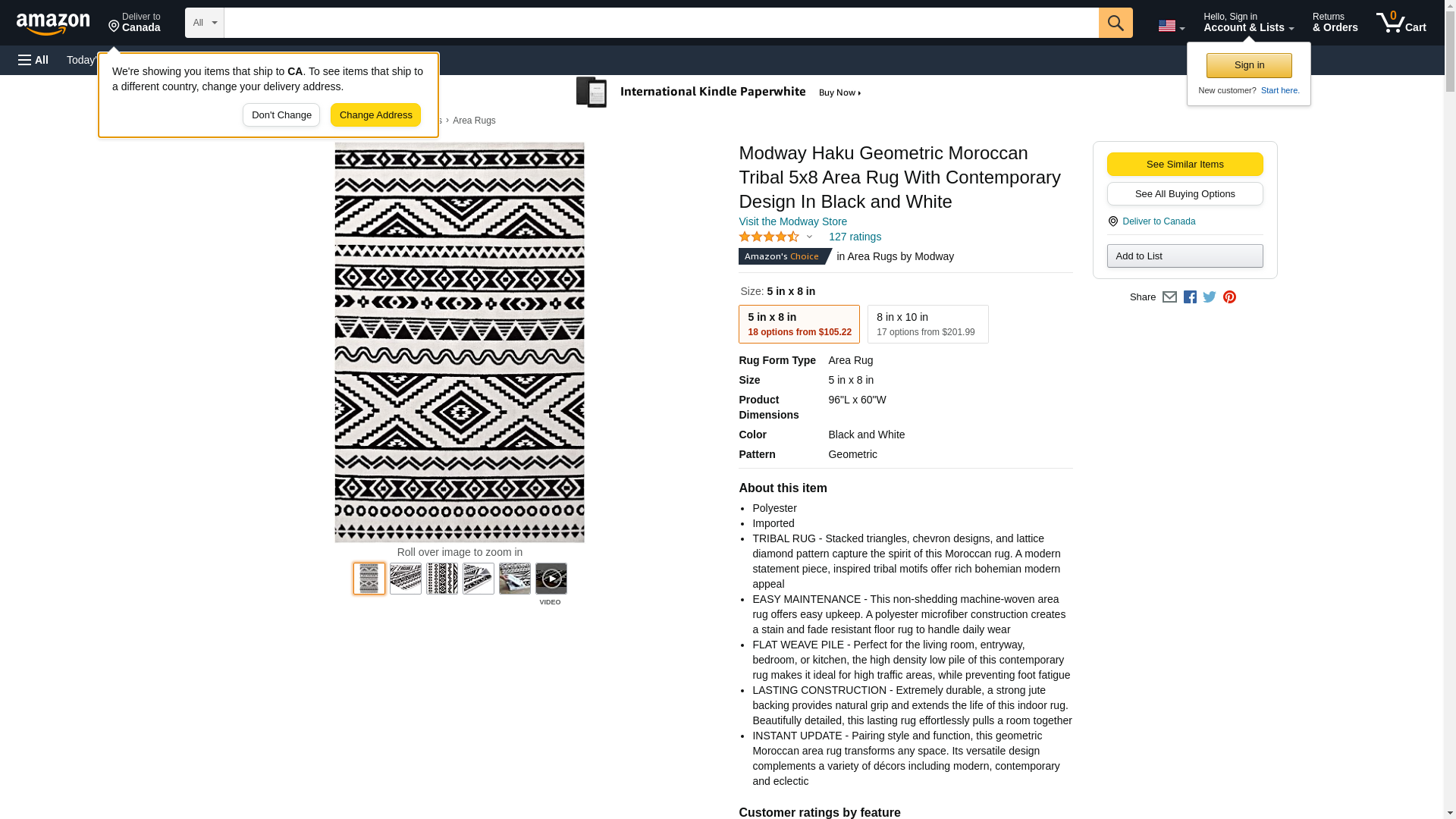
Task: Open the Amazon logo home link
Action: 53,24
